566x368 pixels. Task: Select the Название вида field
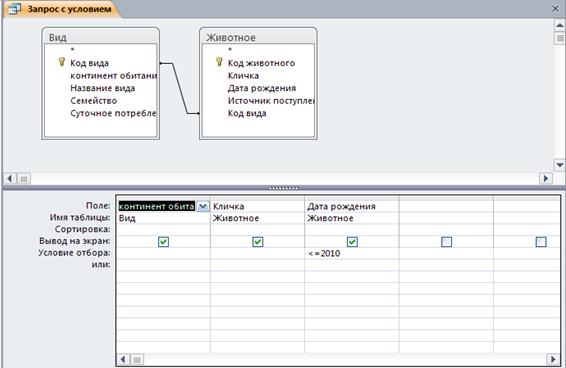click(x=103, y=88)
